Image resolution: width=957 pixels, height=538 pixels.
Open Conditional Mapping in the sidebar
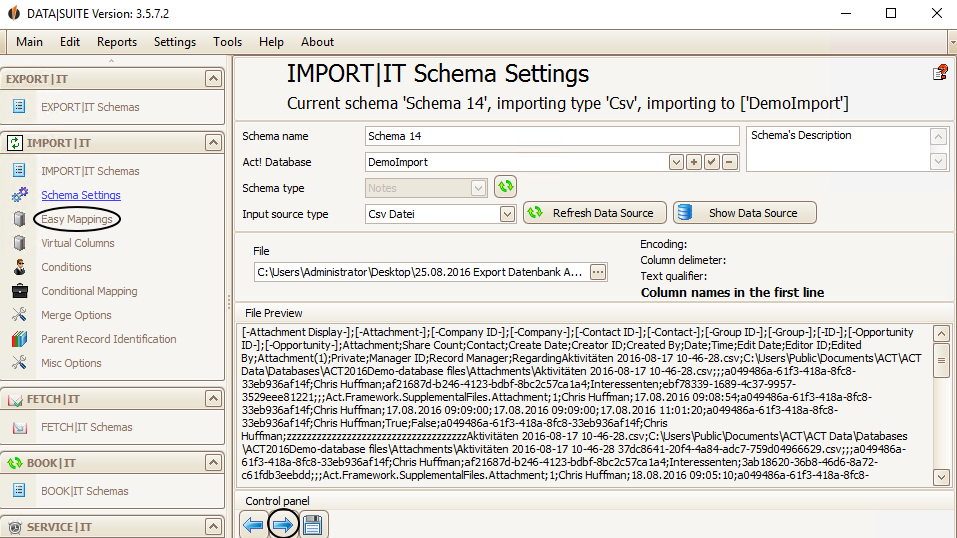tap(89, 291)
